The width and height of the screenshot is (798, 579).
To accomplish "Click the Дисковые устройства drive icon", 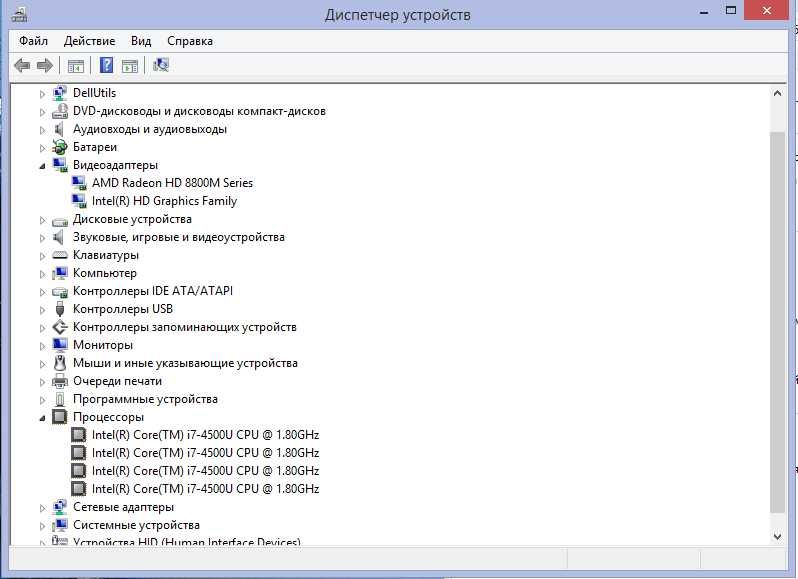I will [x=60, y=220].
